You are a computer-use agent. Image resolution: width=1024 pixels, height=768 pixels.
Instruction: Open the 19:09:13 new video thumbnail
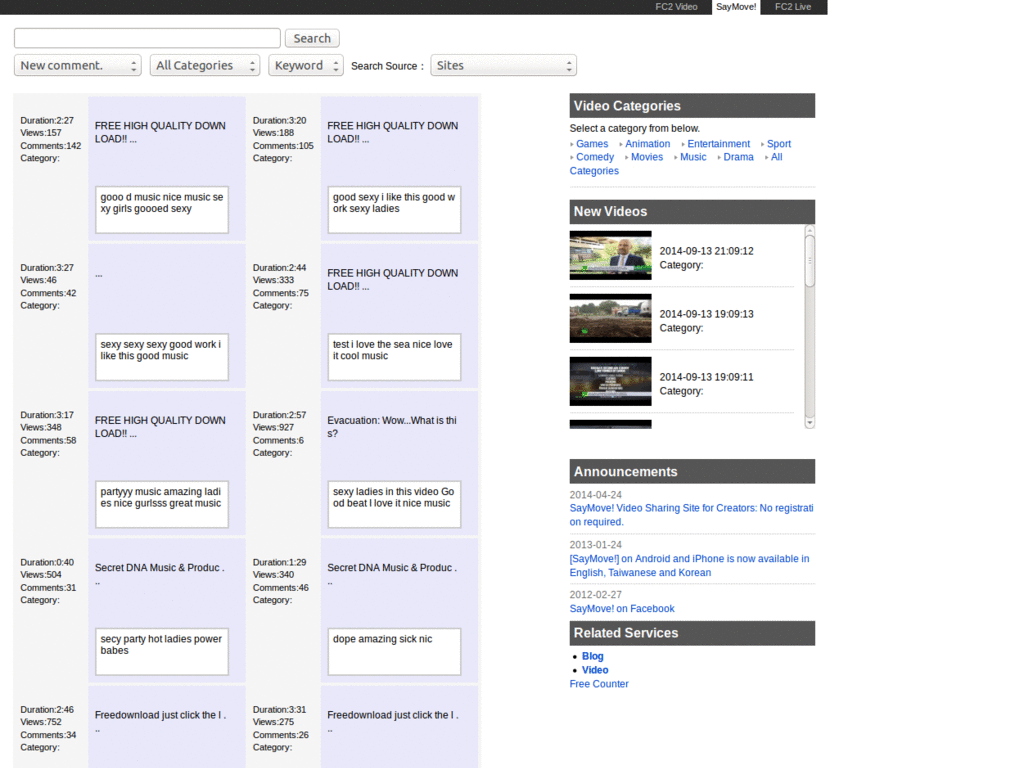(610, 318)
